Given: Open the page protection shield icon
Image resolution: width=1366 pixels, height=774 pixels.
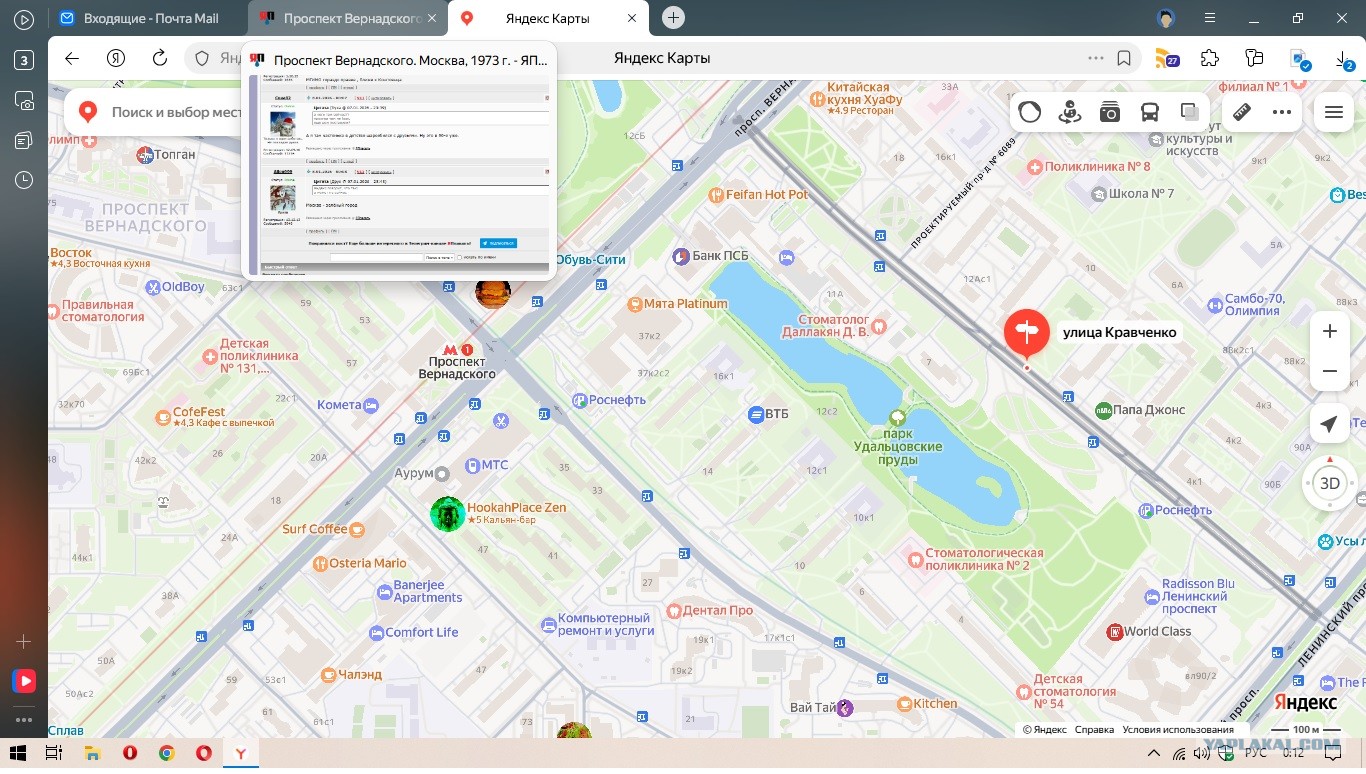Looking at the screenshot, I should click(x=202, y=58).
